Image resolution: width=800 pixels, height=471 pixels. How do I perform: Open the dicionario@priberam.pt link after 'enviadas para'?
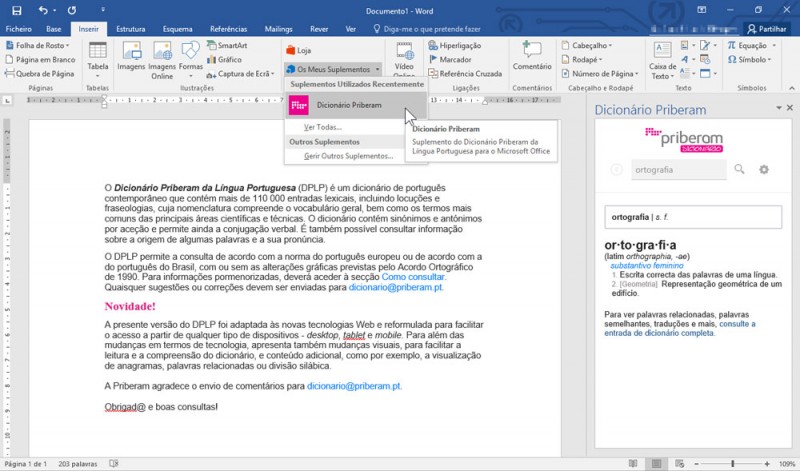click(x=396, y=288)
